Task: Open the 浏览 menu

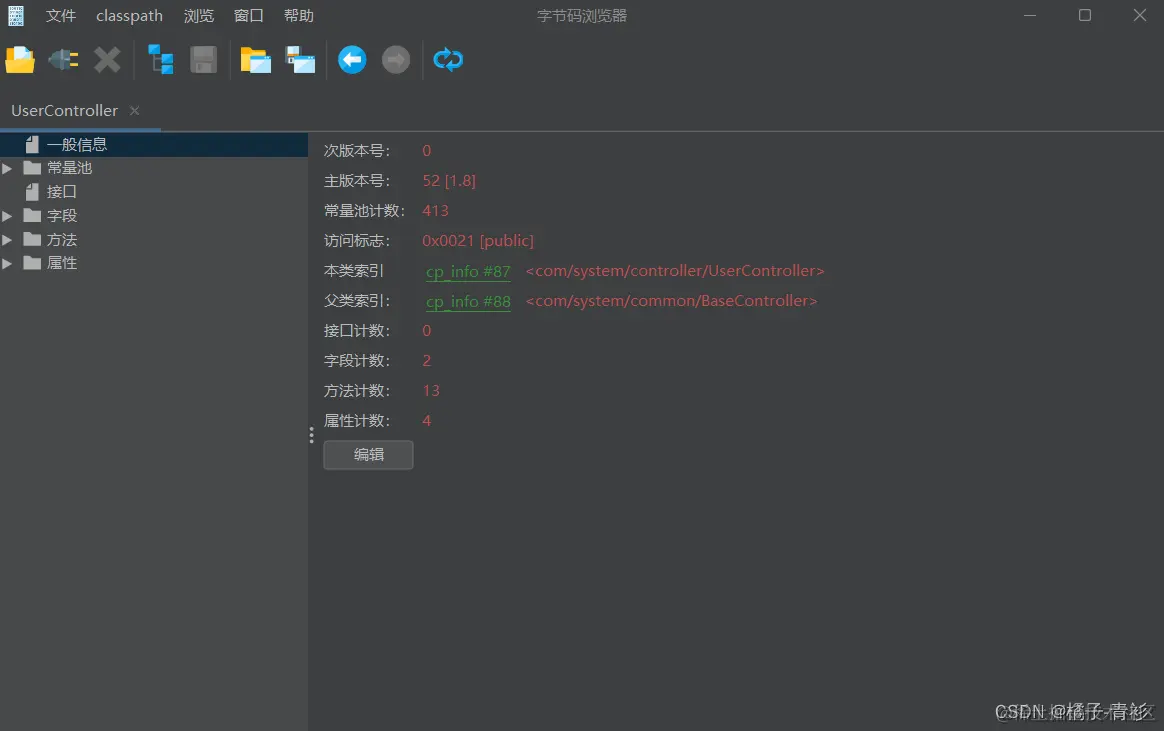Action: coord(199,16)
